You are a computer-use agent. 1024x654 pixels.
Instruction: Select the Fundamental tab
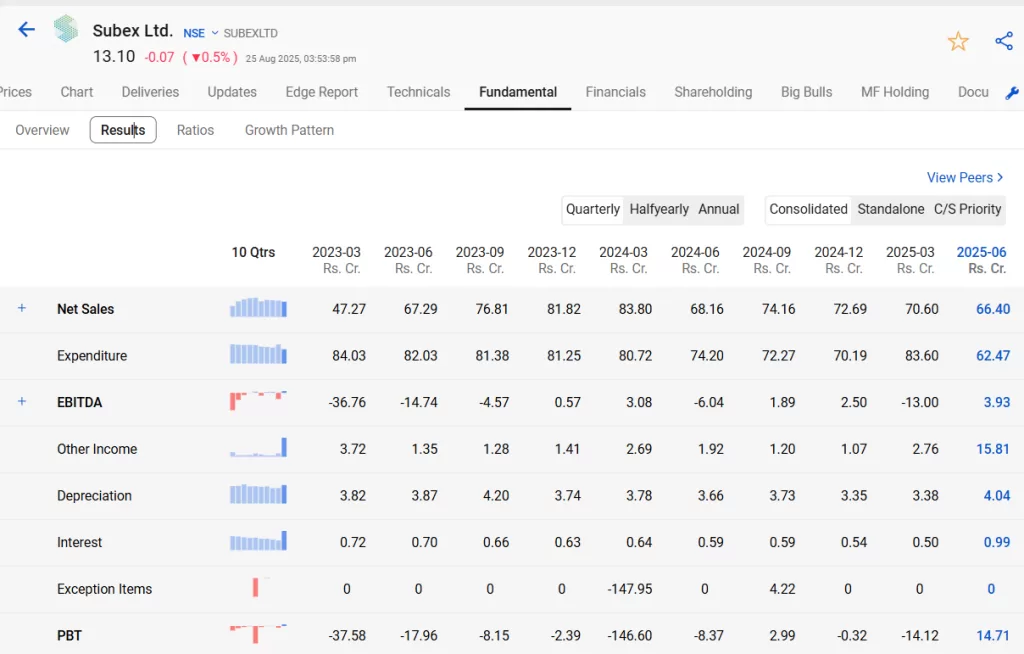[x=518, y=92]
